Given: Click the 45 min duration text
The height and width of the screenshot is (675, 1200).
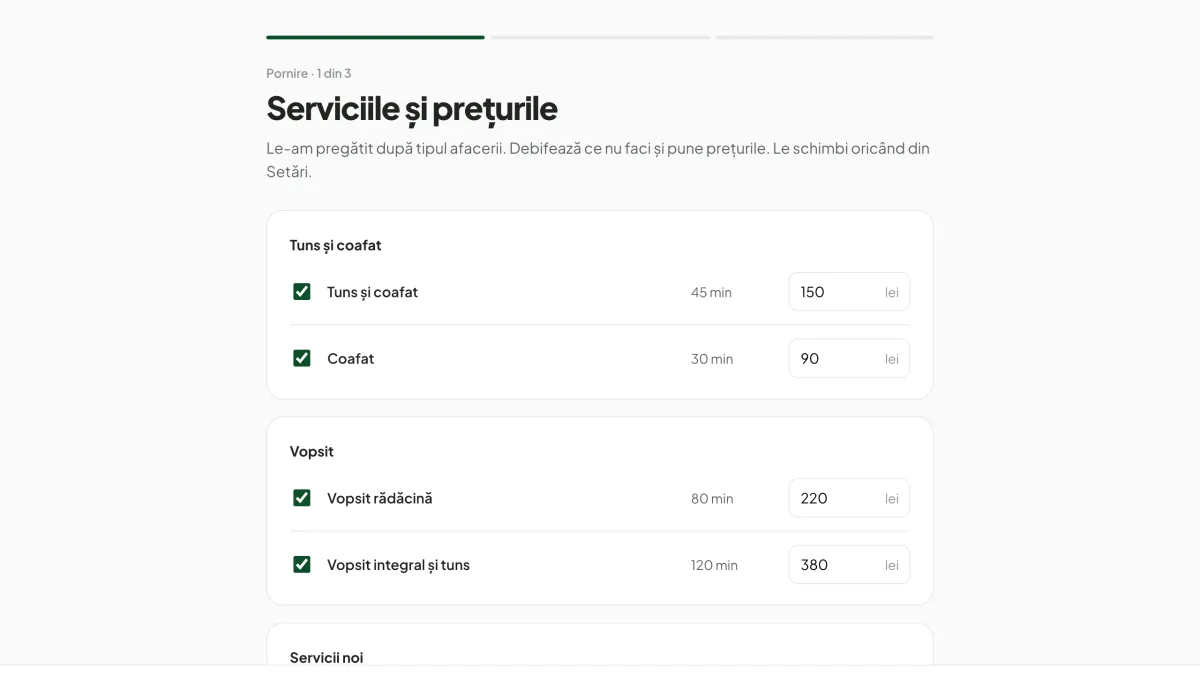Looking at the screenshot, I should pyautogui.click(x=711, y=292).
